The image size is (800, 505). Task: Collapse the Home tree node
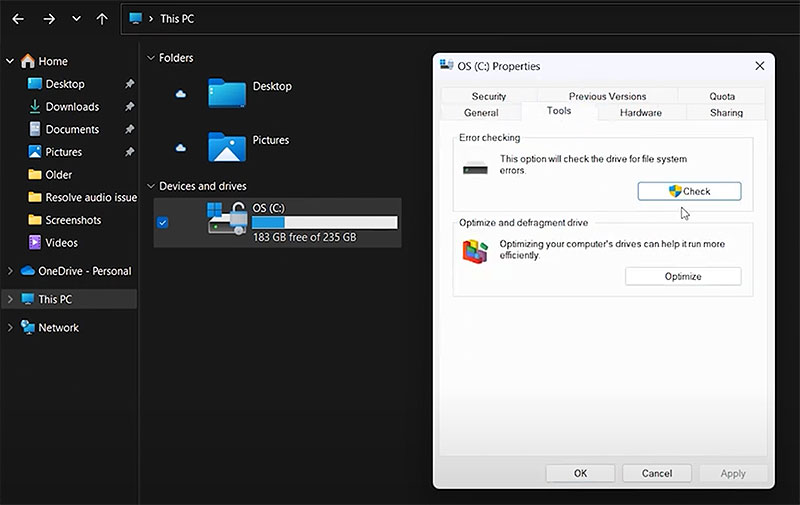(x=10, y=61)
